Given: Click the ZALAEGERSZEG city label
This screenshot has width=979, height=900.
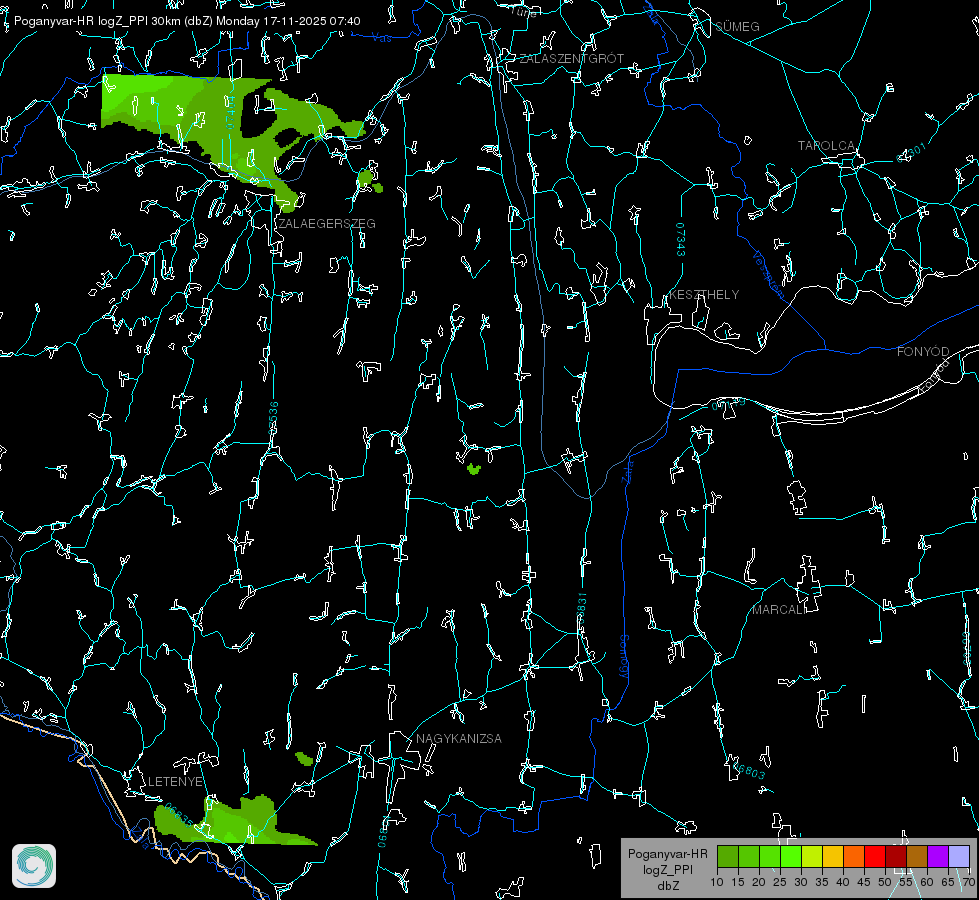Looking at the screenshot, I should coord(327,224).
